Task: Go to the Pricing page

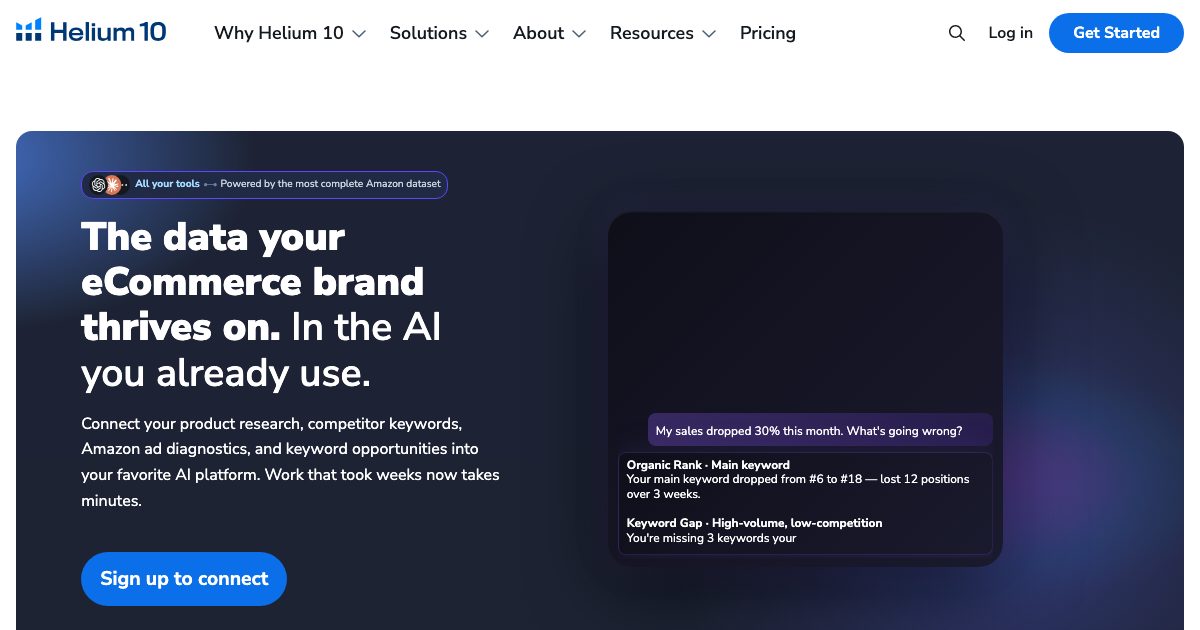Action: [x=768, y=33]
